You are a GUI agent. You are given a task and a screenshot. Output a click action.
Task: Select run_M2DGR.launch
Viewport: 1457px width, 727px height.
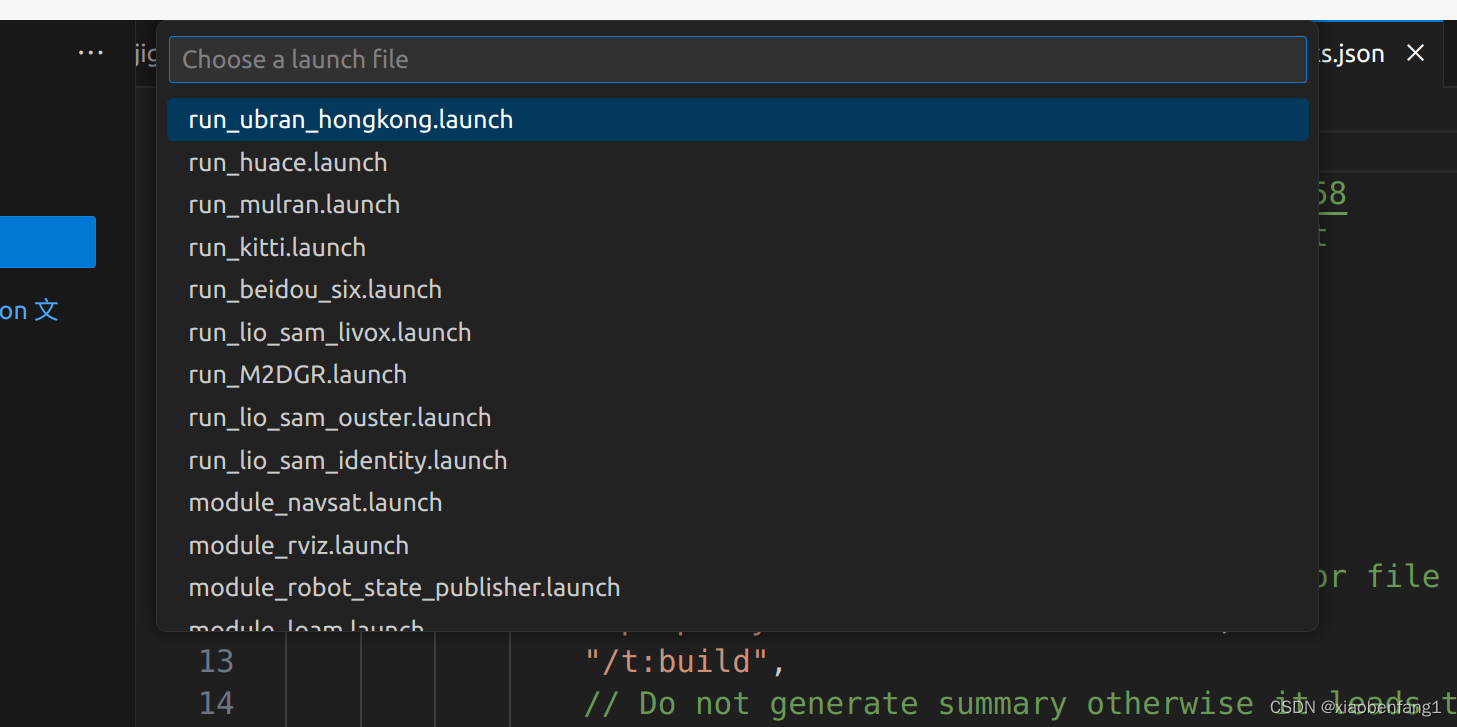click(737, 375)
